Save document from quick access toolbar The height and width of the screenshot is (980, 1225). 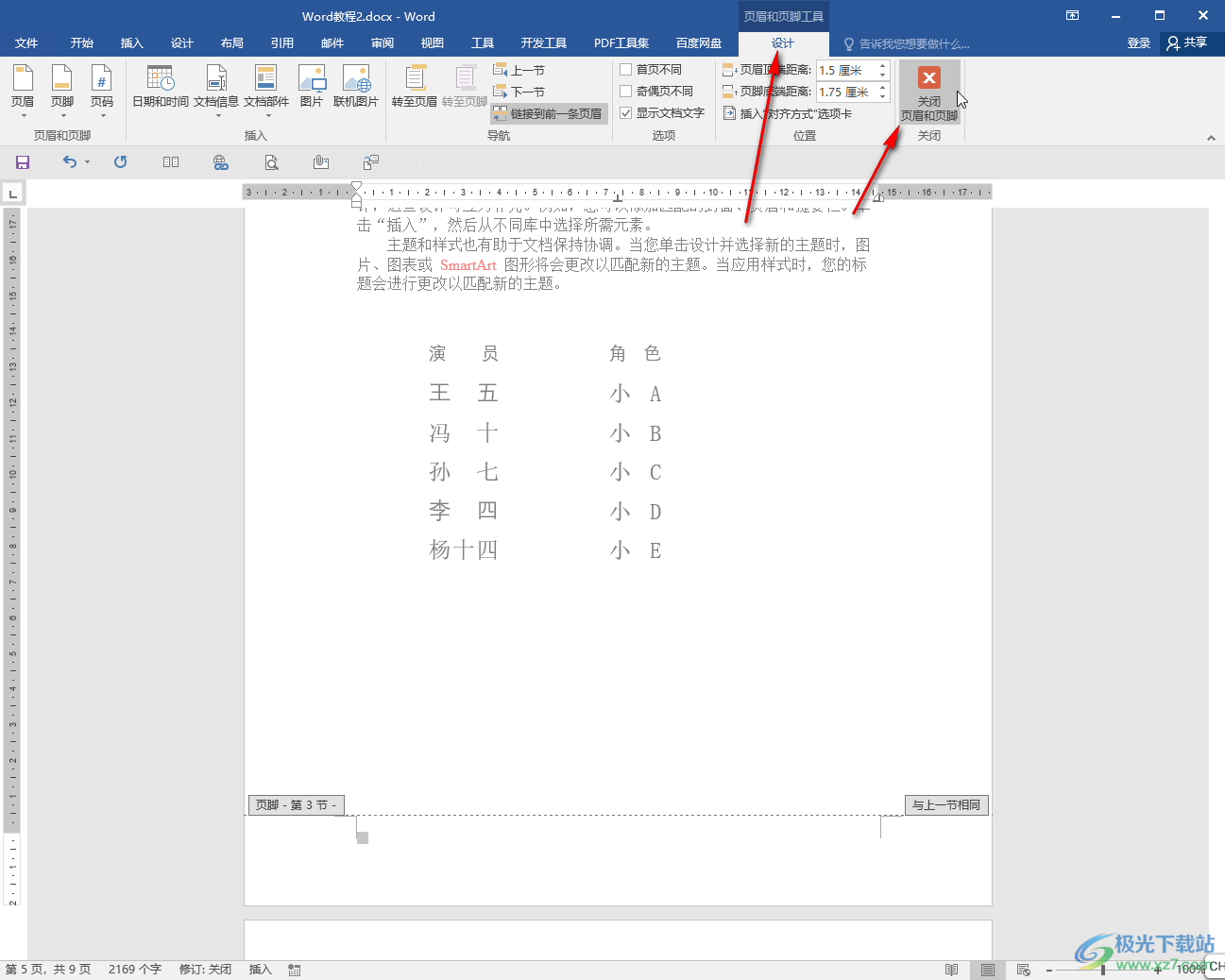[x=23, y=162]
